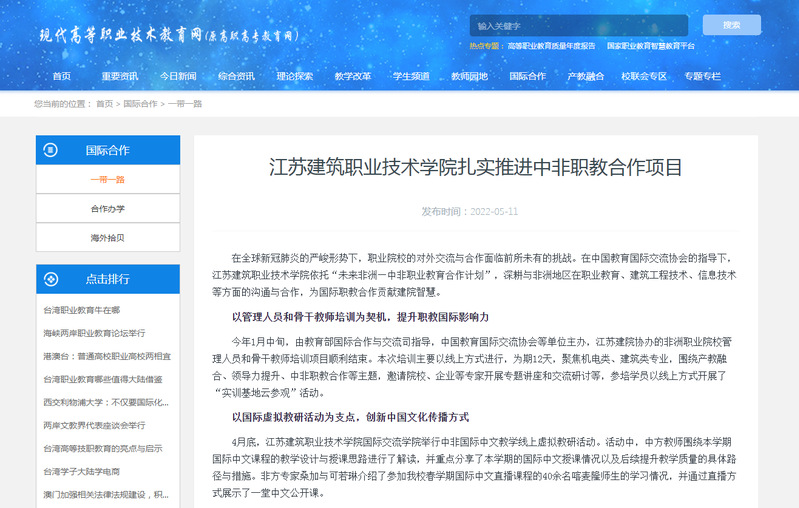Switch to the 海外拾贝 sidebar tab
Viewport: 799px width, 508px height.
point(108,238)
